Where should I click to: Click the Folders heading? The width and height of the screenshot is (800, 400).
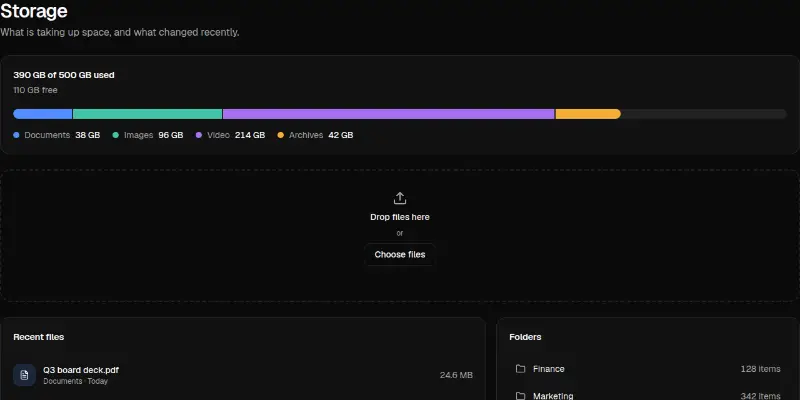pyautogui.click(x=525, y=337)
